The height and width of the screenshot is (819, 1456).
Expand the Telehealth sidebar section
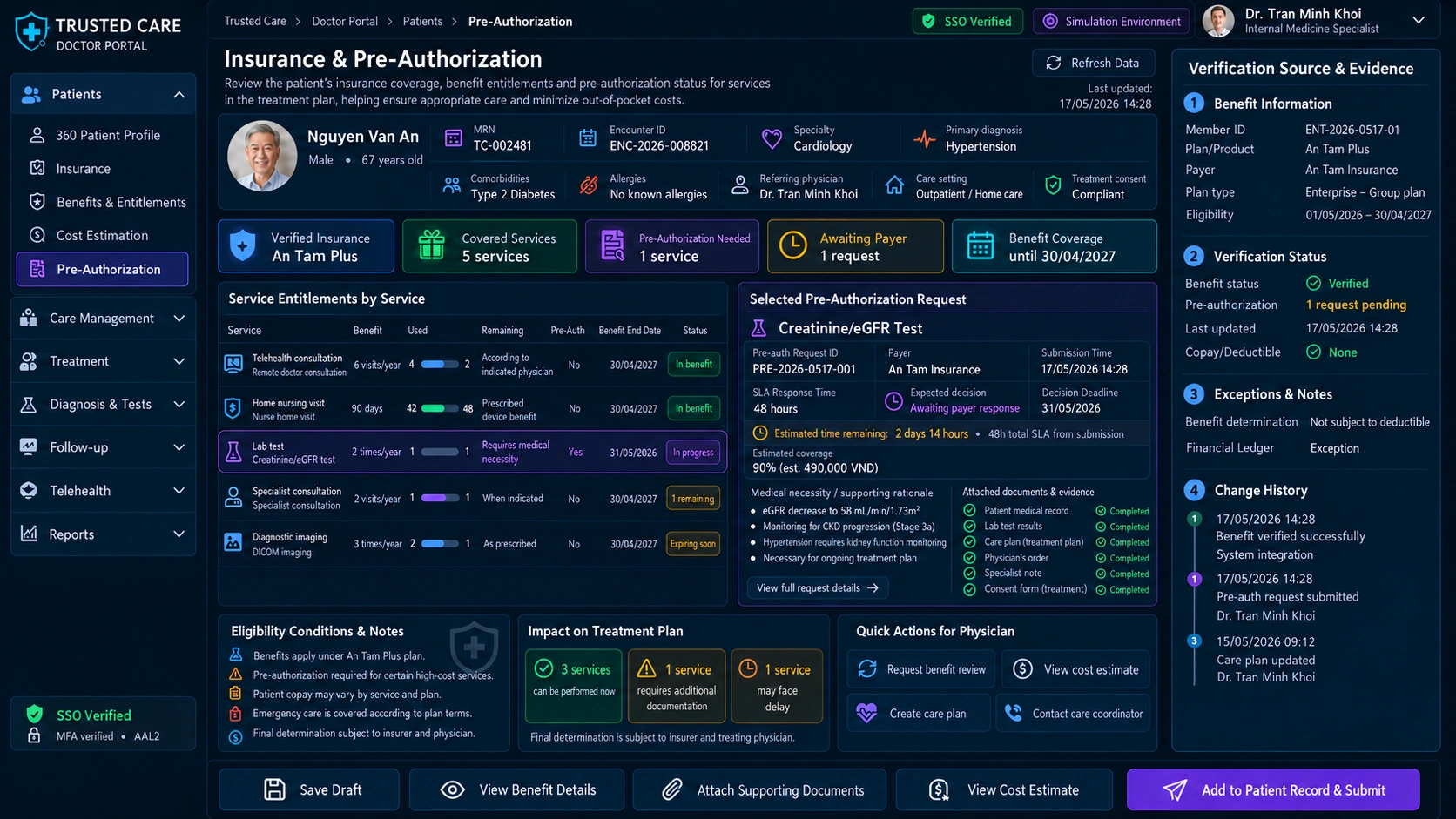pyautogui.click(x=179, y=491)
